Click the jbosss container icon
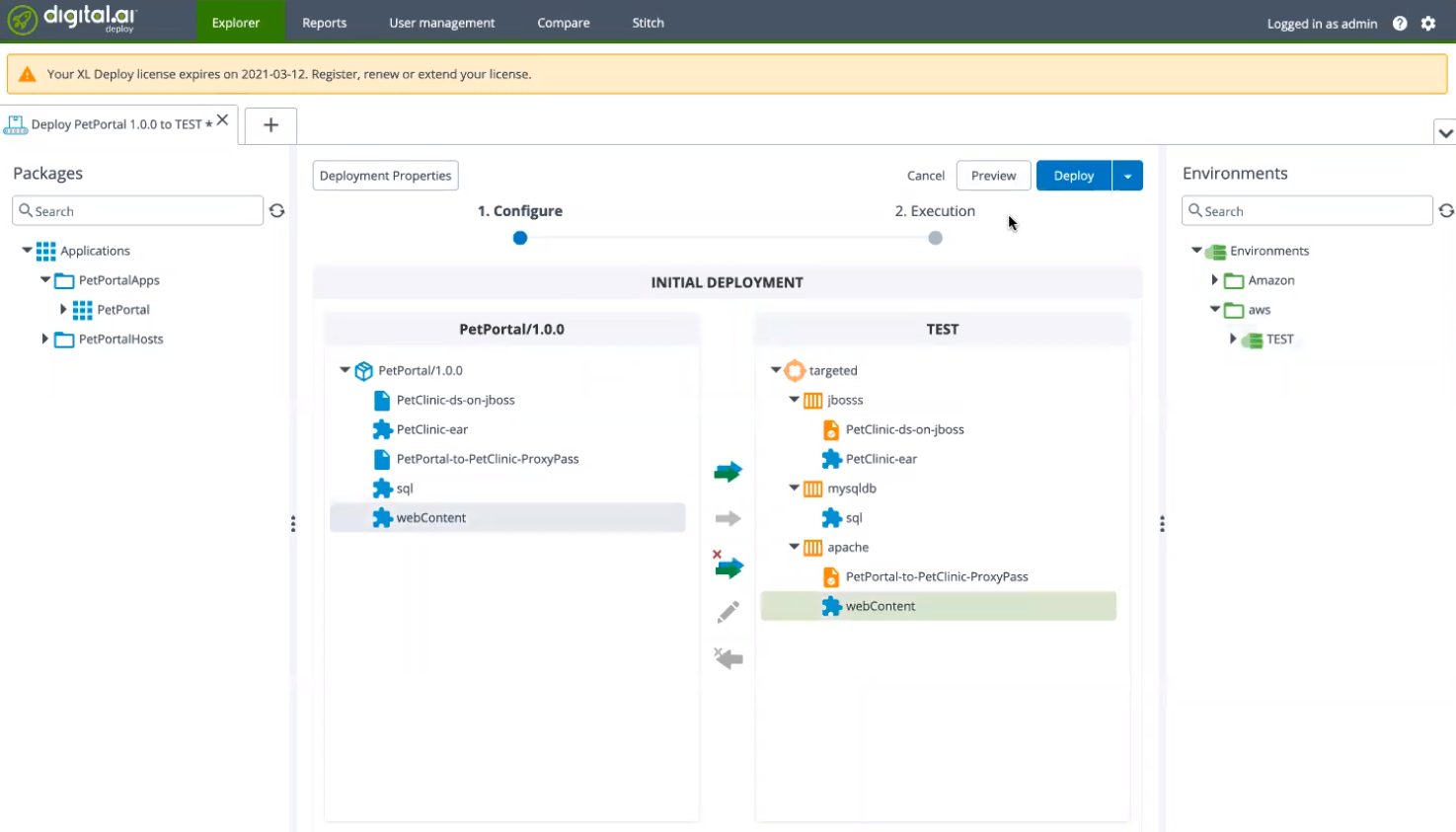Image resolution: width=1456 pixels, height=832 pixels. point(812,401)
